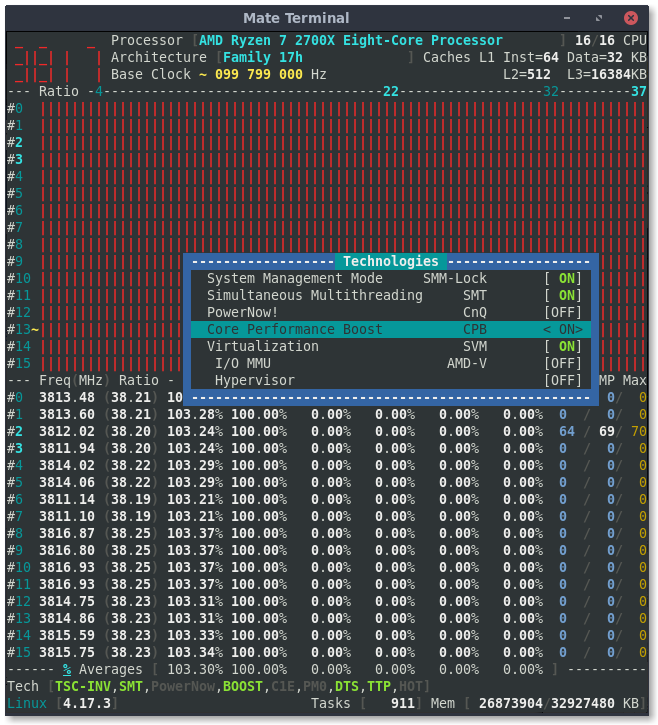Select the System Management Mode row
The image size is (658, 725).
391,278
